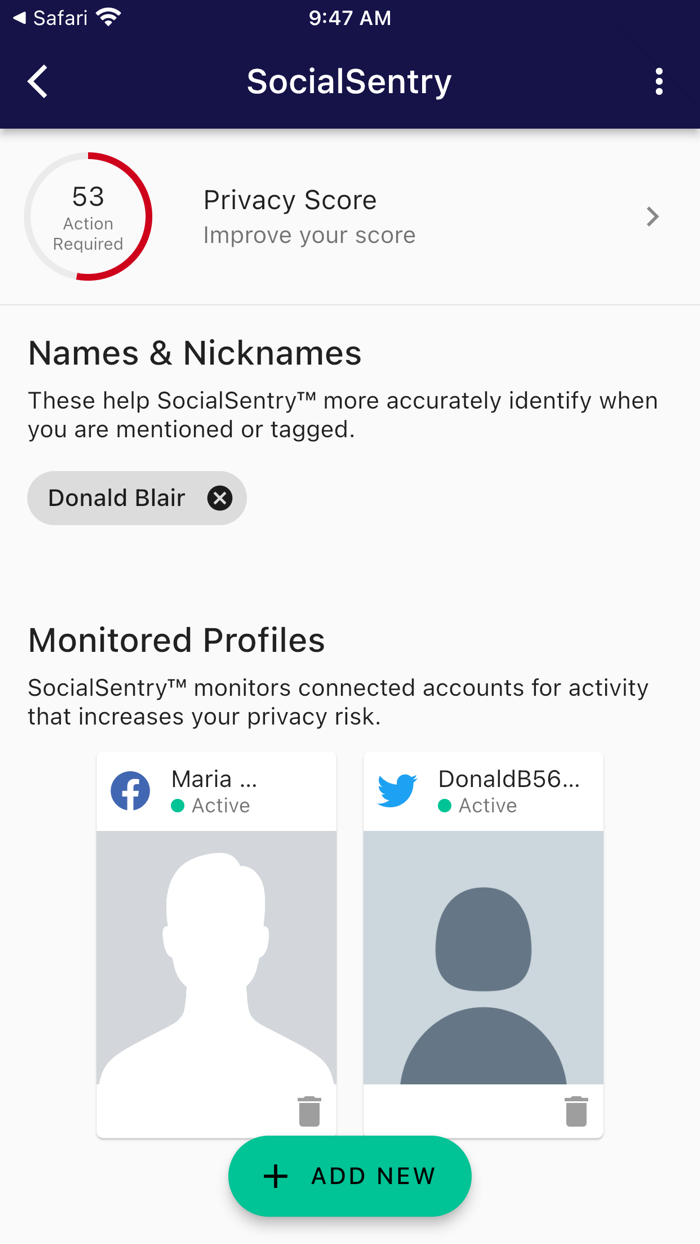Click the plus icon inside ADD NEW
The image size is (700, 1244).
(x=274, y=1176)
